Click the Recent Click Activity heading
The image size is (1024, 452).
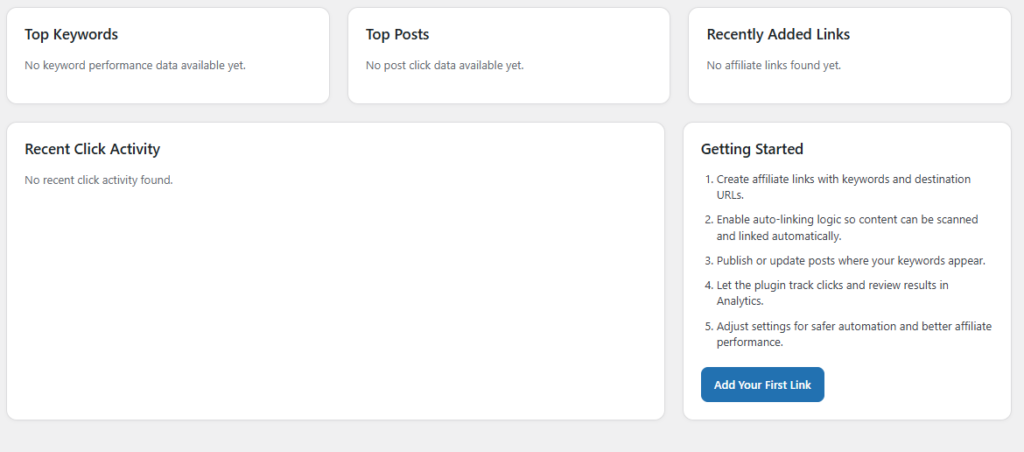pos(92,149)
